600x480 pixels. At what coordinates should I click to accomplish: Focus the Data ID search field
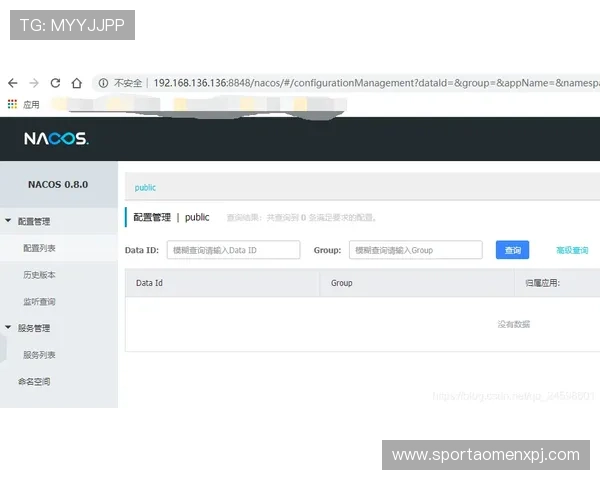[x=233, y=250]
